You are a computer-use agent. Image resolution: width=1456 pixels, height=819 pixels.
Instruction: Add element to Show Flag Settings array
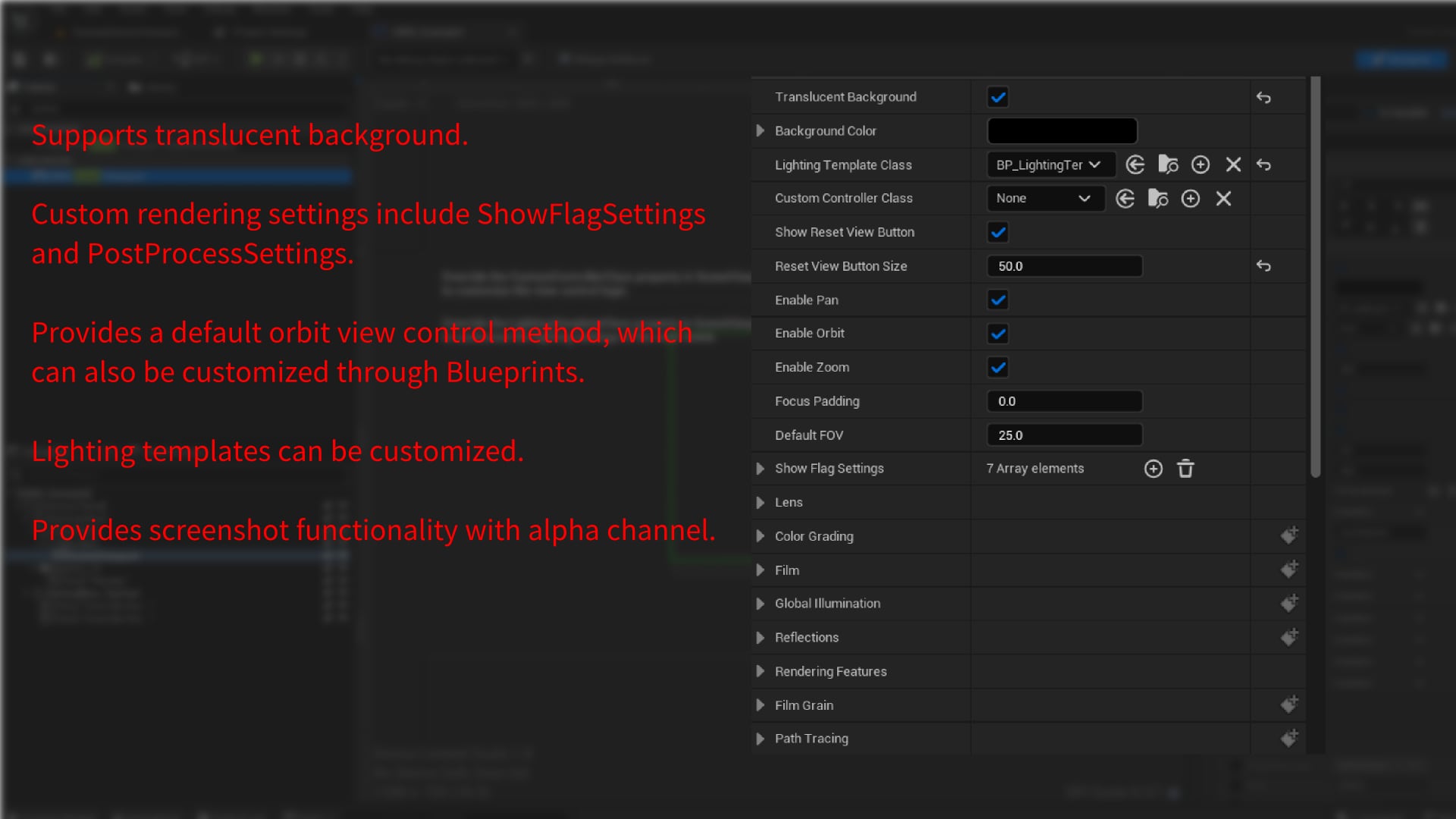pos(1153,469)
